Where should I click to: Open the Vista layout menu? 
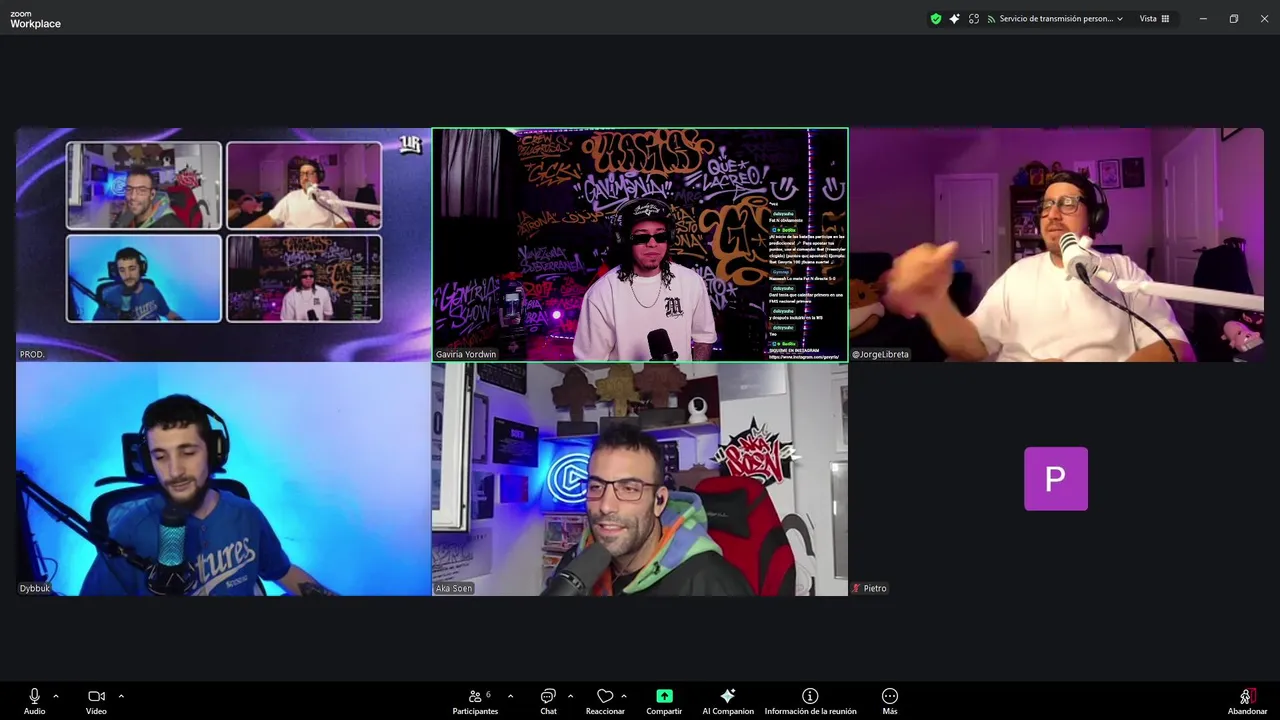pos(1155,18)
